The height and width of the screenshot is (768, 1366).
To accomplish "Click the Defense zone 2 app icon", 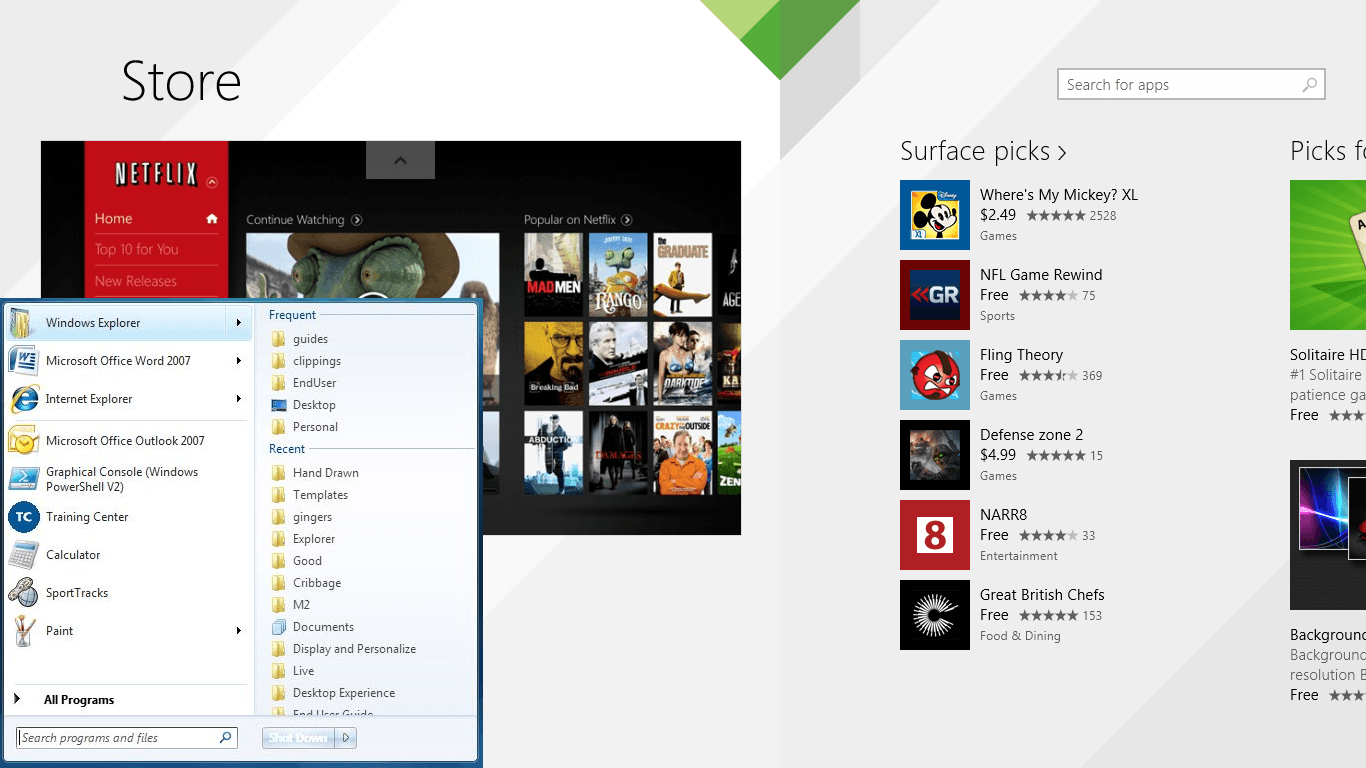I will [x=935, y=455].
